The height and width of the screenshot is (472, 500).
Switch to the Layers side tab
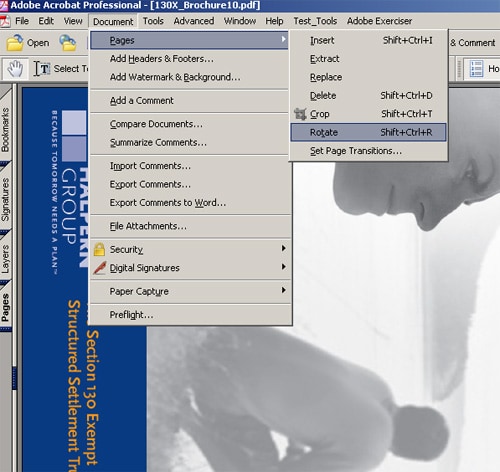click(6, 259)
